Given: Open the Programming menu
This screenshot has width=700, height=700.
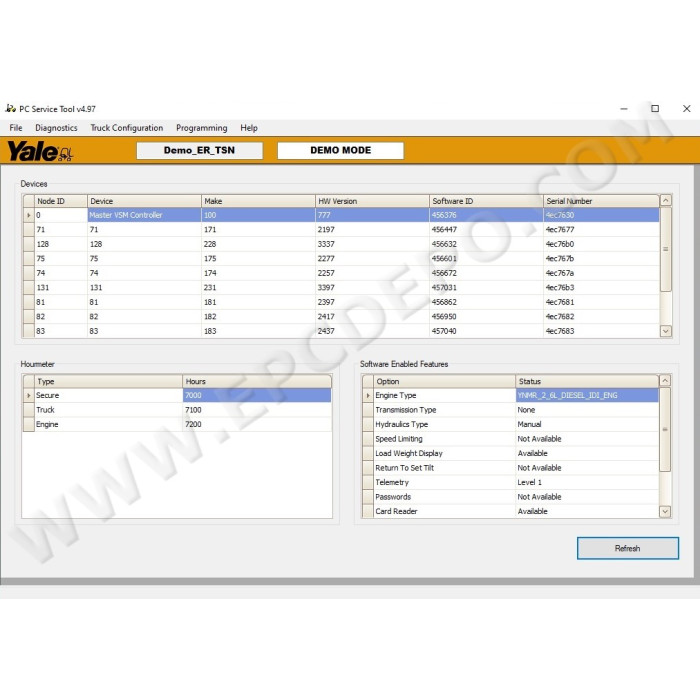Looking at the screenshot, I should [x=201, y=128].
